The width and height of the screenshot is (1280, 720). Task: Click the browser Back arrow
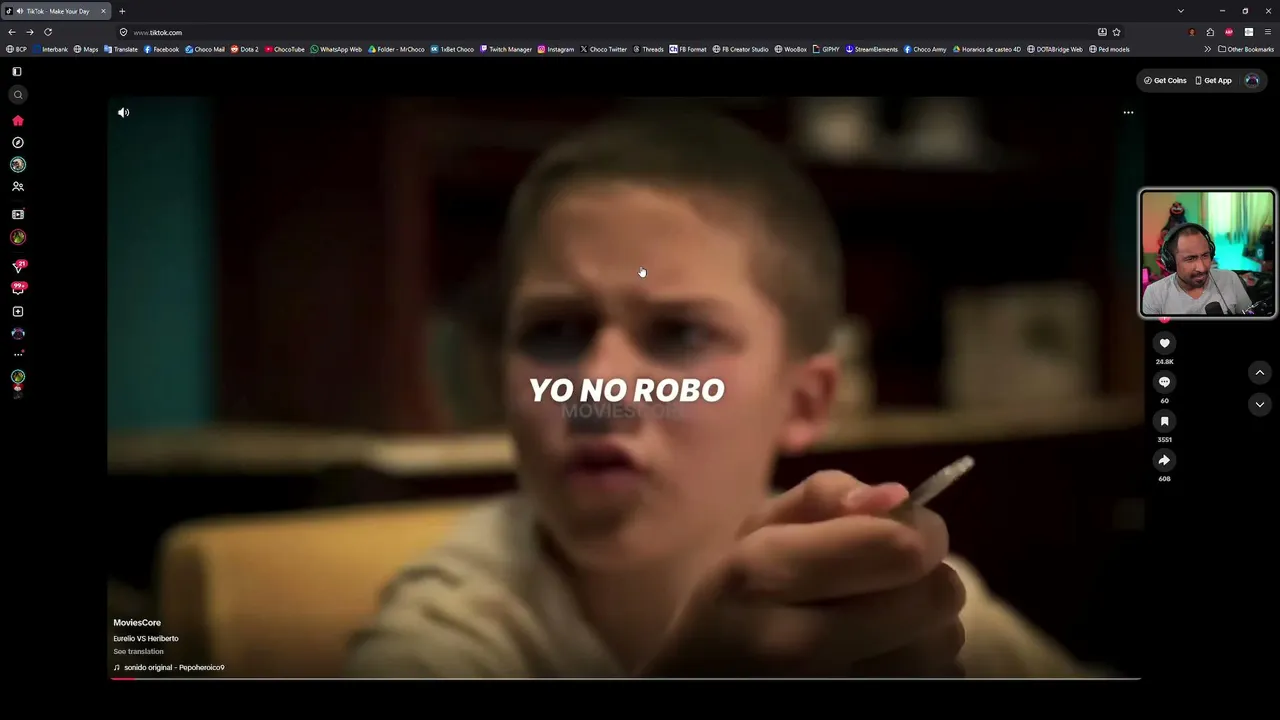coord(12,32)
